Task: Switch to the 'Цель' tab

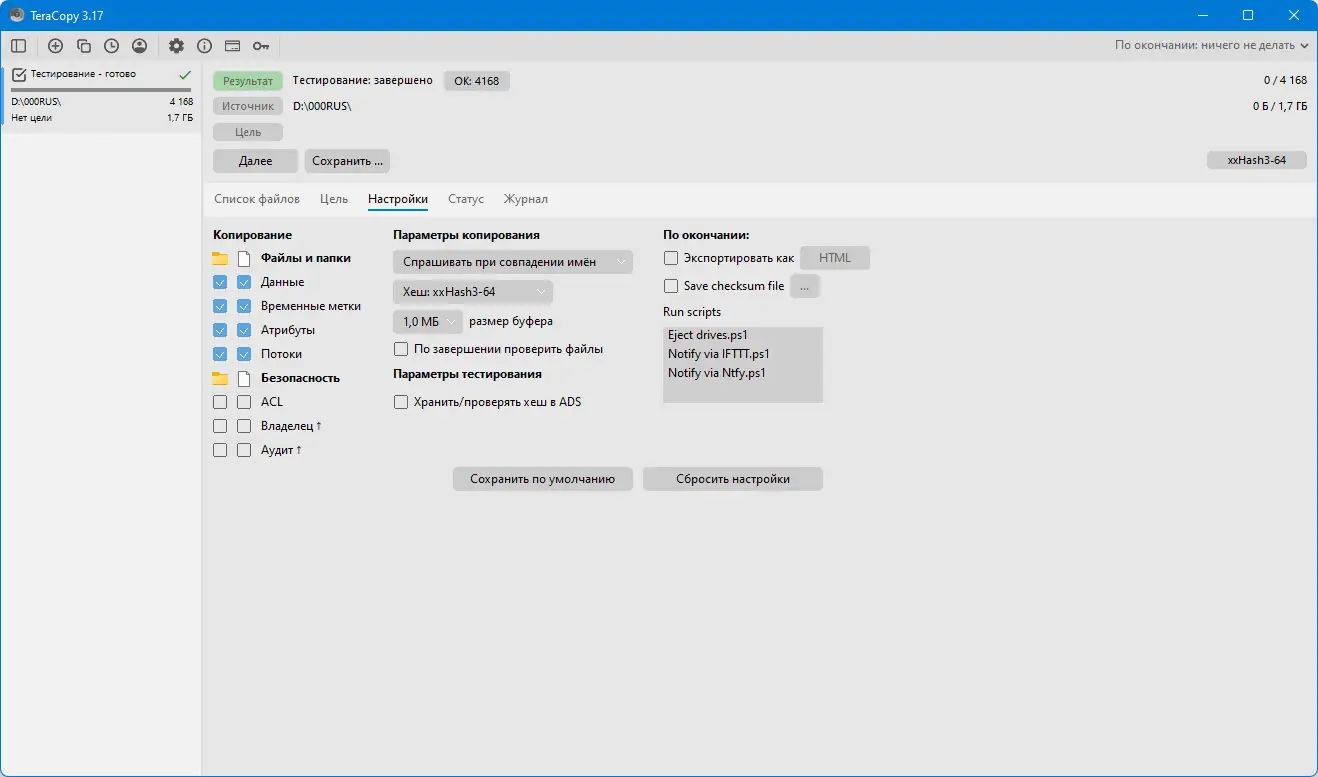Action: click(x=334, y=199)
